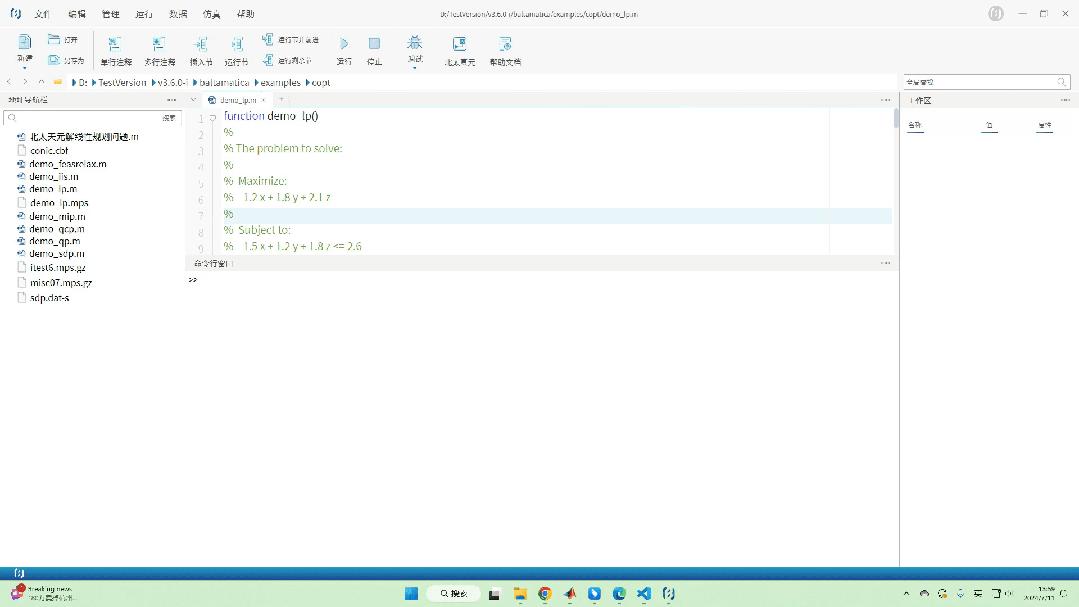This screenshot has width=1079, height=607.
Task: Click the Insert Section (插入节) icon
Action: pyautogui.click(x=201, y=44)
